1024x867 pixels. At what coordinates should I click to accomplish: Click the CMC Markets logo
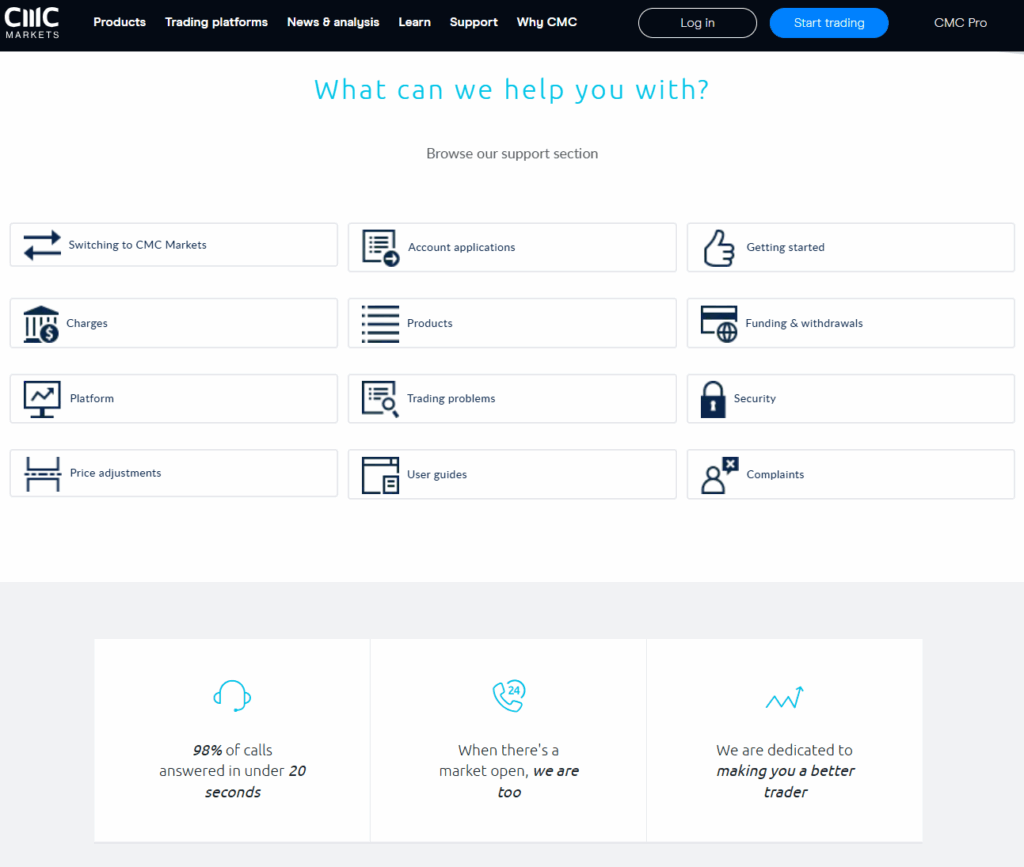(32, 22)
